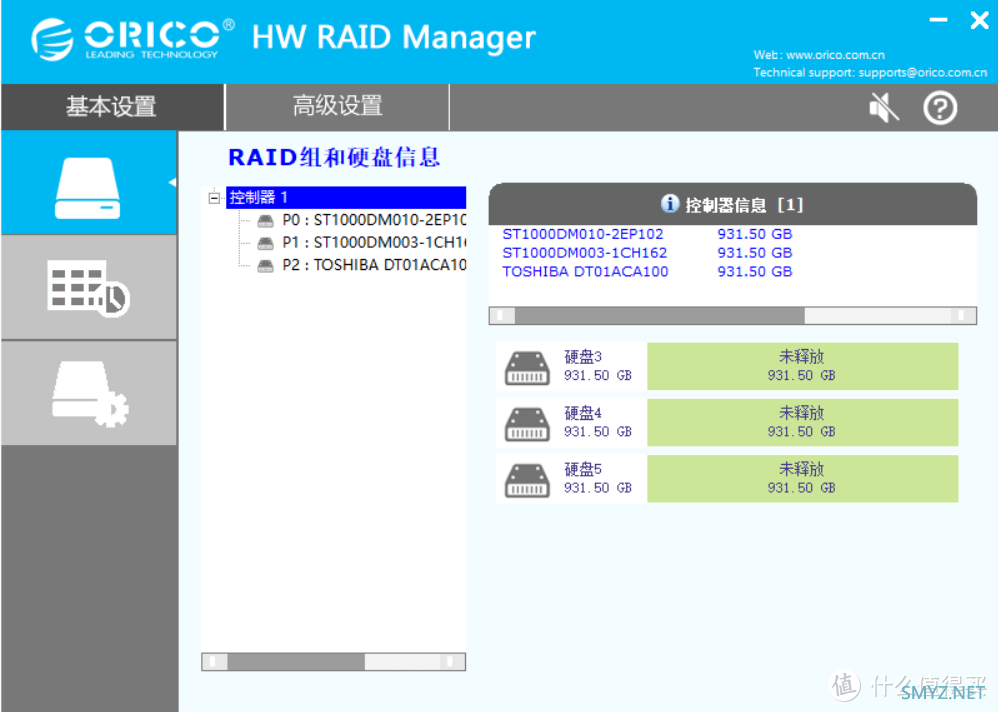Open the RAID schedule table sidebar icon

pyautogui.click(x=88, y=288)
